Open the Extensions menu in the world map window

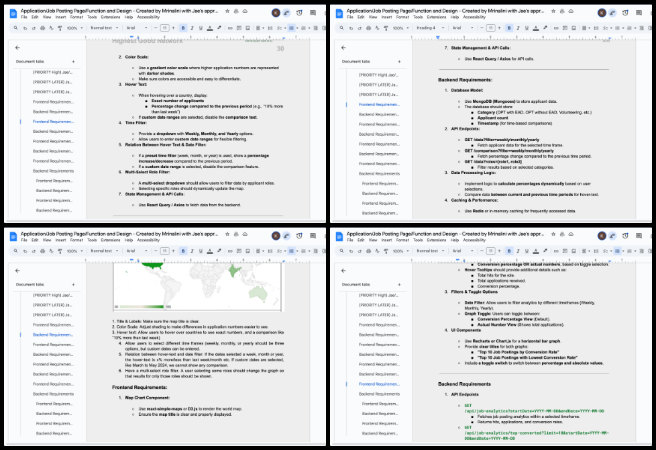tap(110, 240)
